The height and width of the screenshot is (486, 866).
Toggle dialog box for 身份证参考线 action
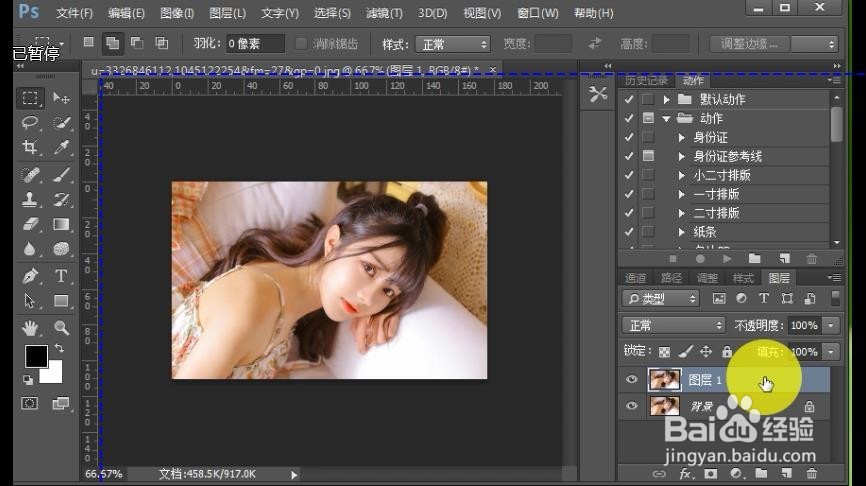click(x=648, y=156)
